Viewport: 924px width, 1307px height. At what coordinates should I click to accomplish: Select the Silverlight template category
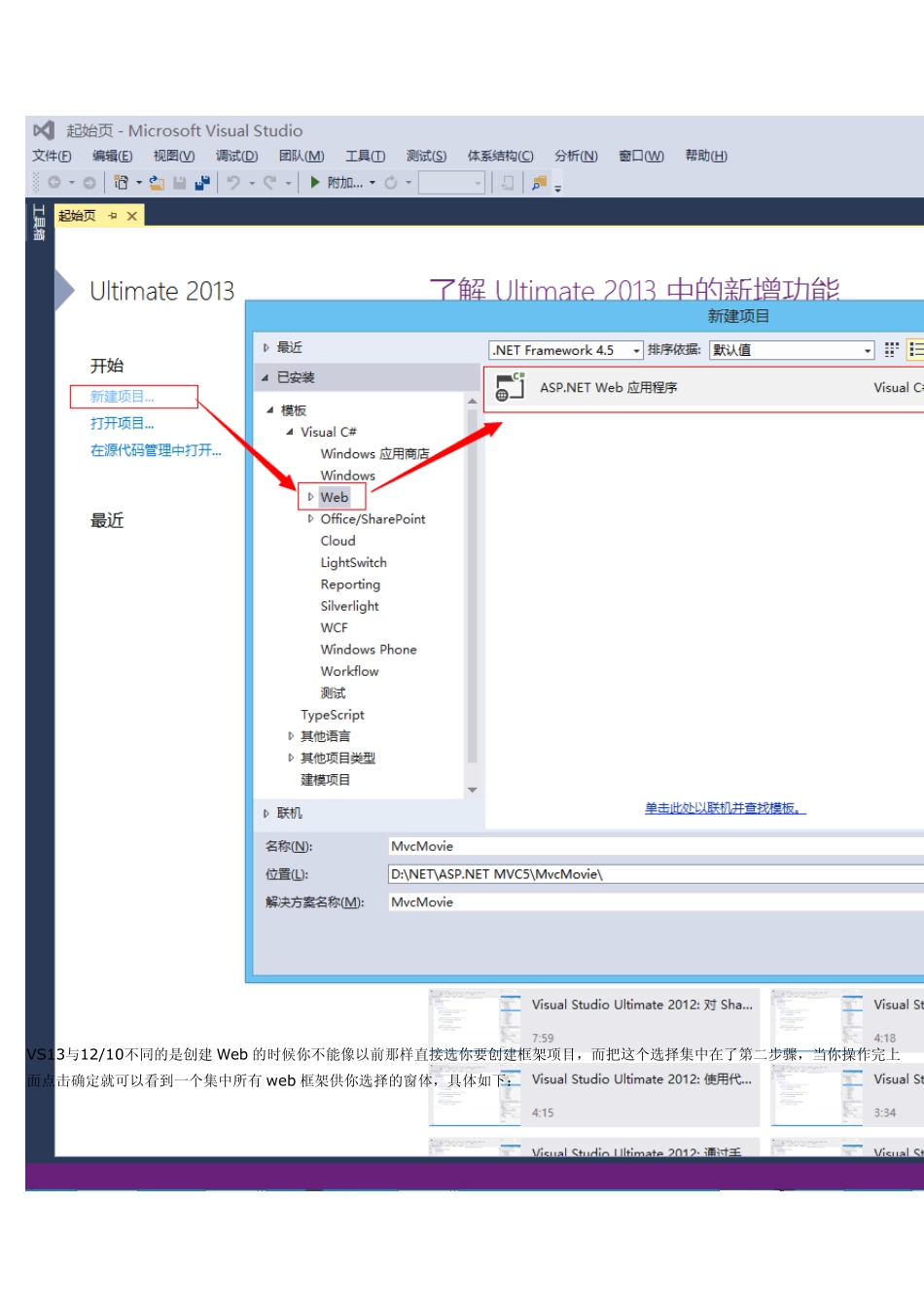pos(350,606)
